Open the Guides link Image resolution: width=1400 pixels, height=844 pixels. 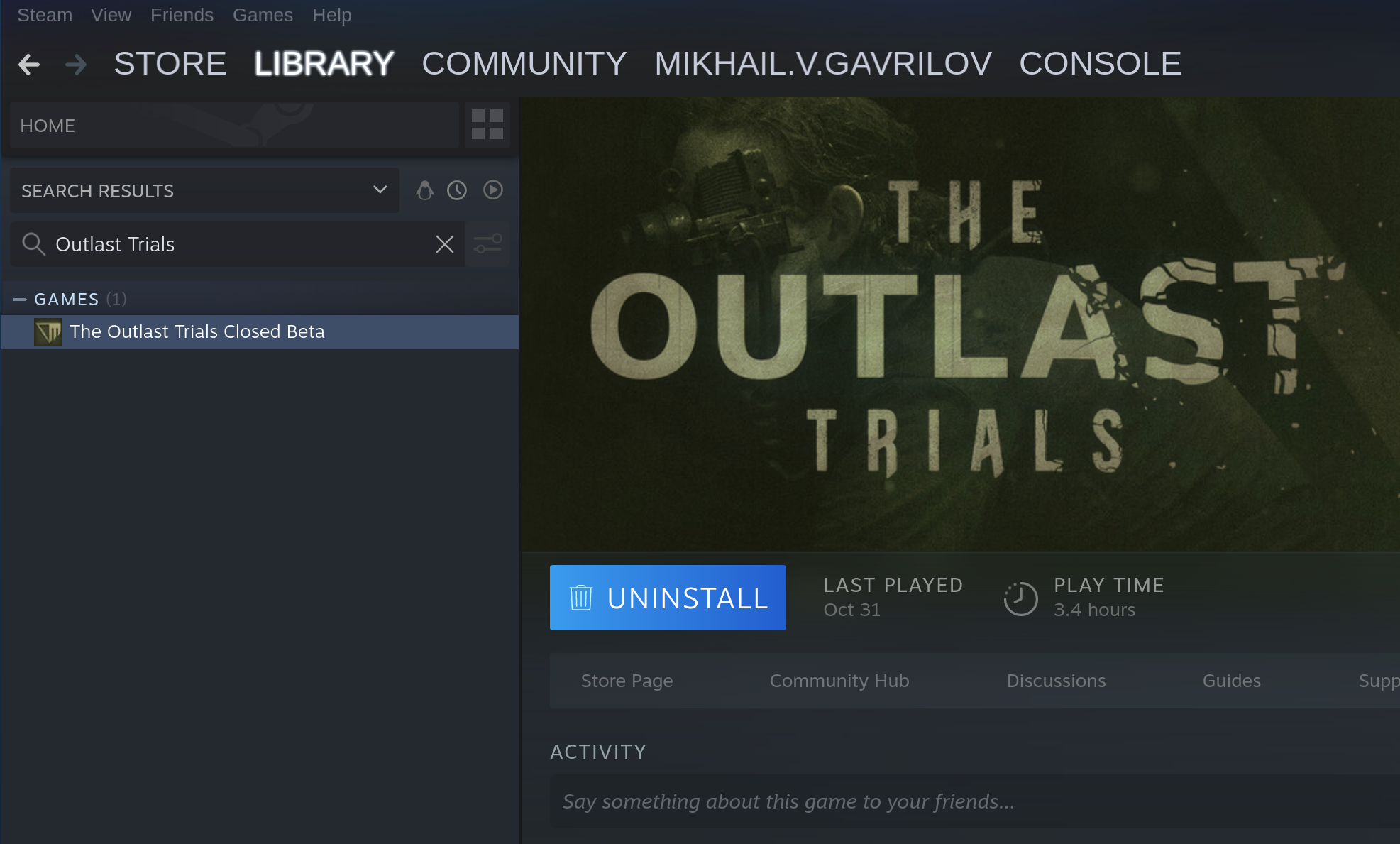[x=1232, y=681]
